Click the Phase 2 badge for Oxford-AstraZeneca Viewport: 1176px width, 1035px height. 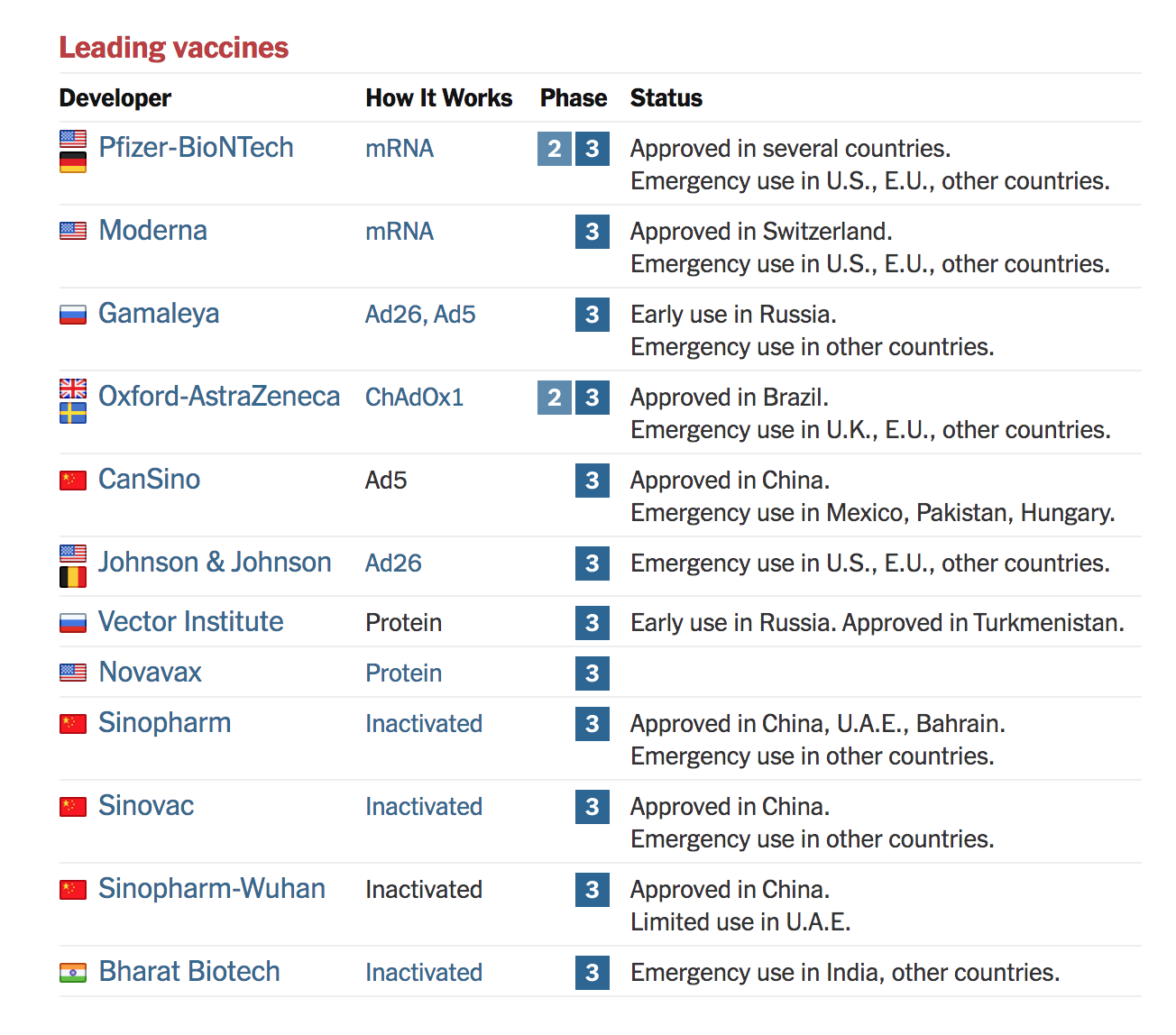[555, 398]
